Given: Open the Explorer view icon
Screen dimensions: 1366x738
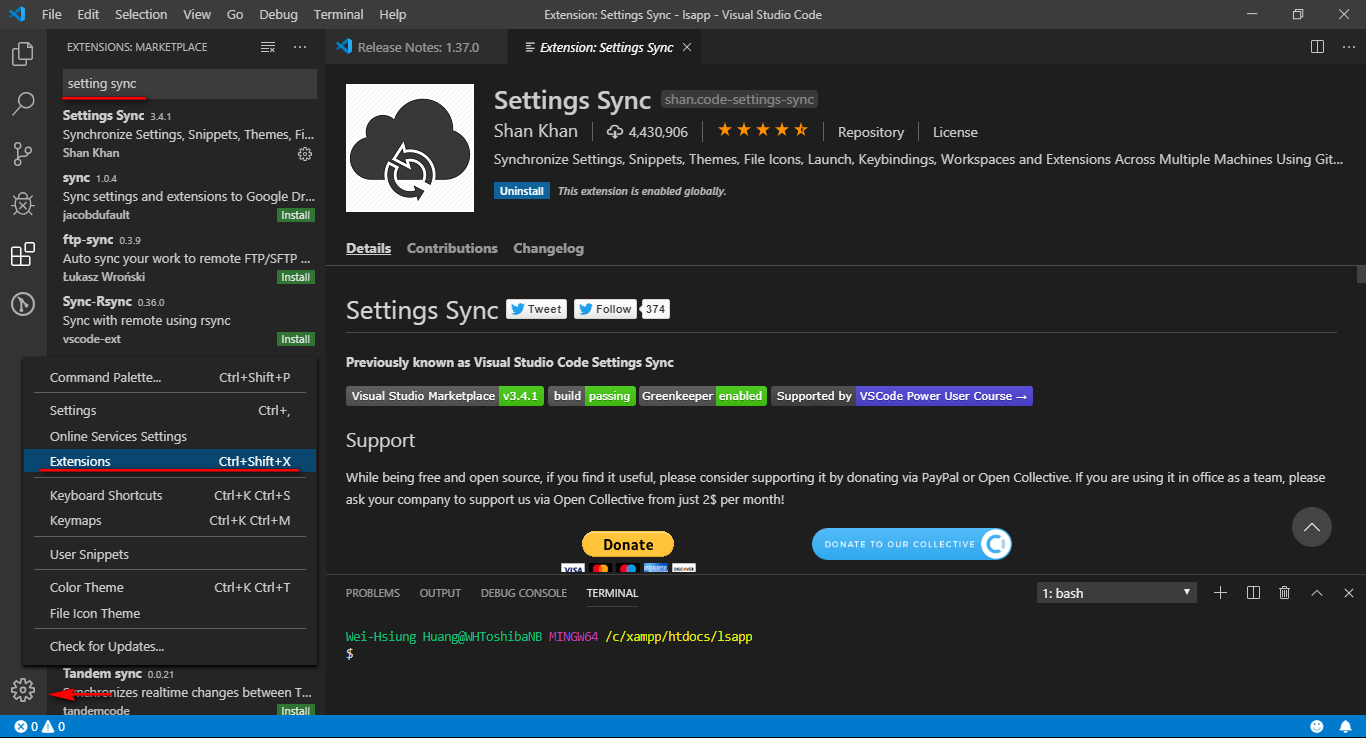Looking at the screenshot, I should (x=22, y=53).
